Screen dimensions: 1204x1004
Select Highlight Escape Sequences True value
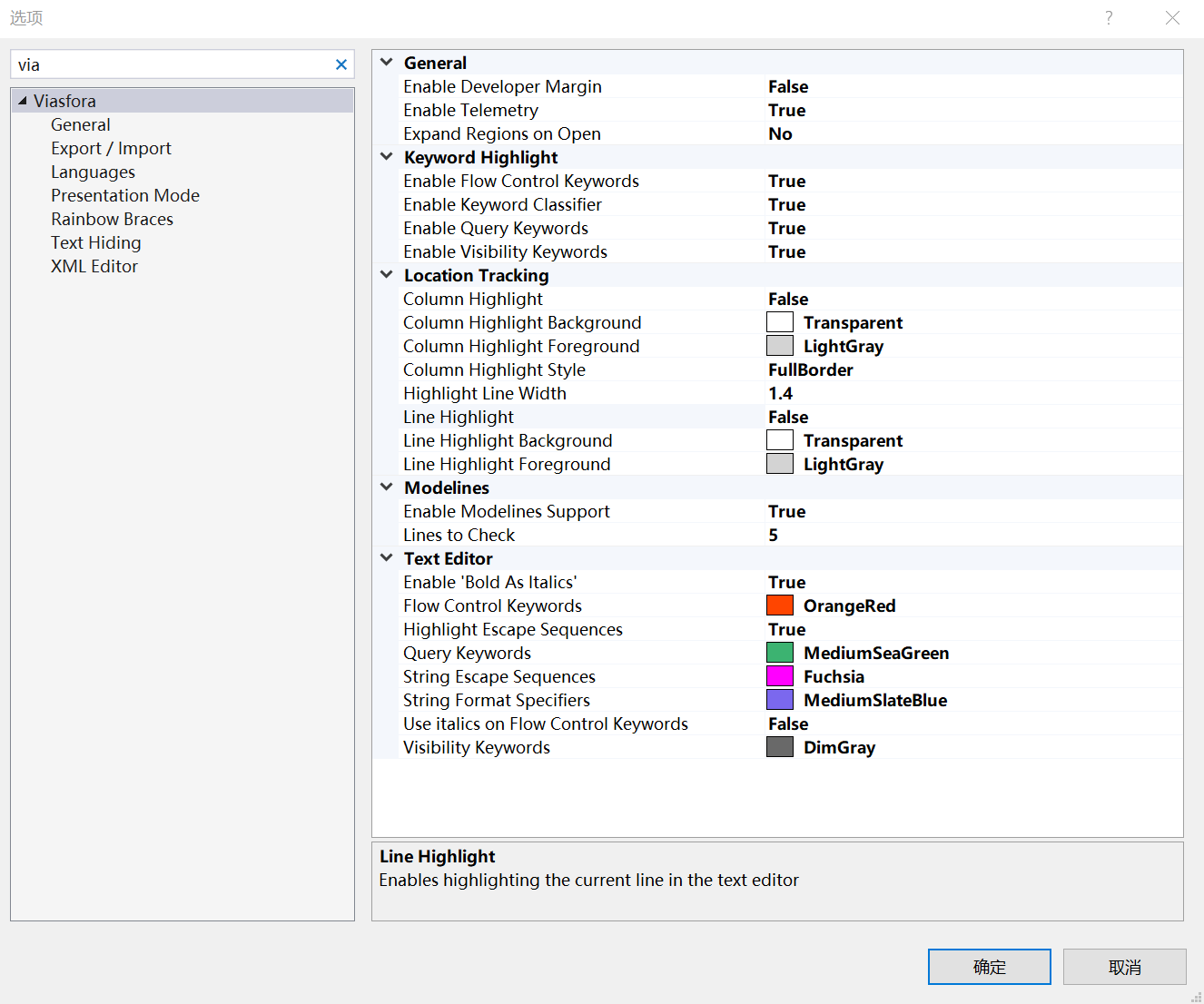tap(787, 629)
